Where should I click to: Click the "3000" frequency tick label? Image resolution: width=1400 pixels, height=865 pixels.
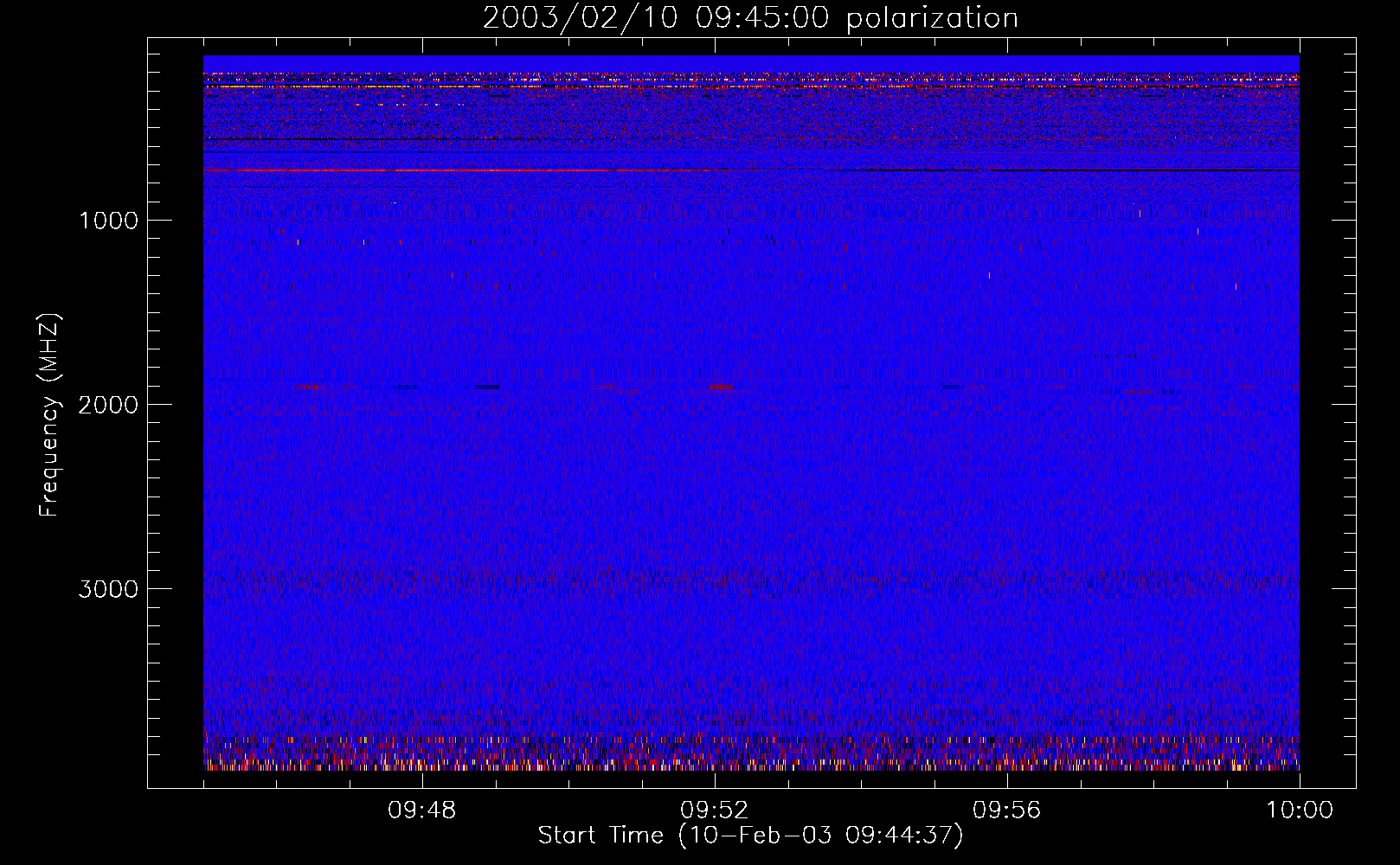(x=108, y=589)
